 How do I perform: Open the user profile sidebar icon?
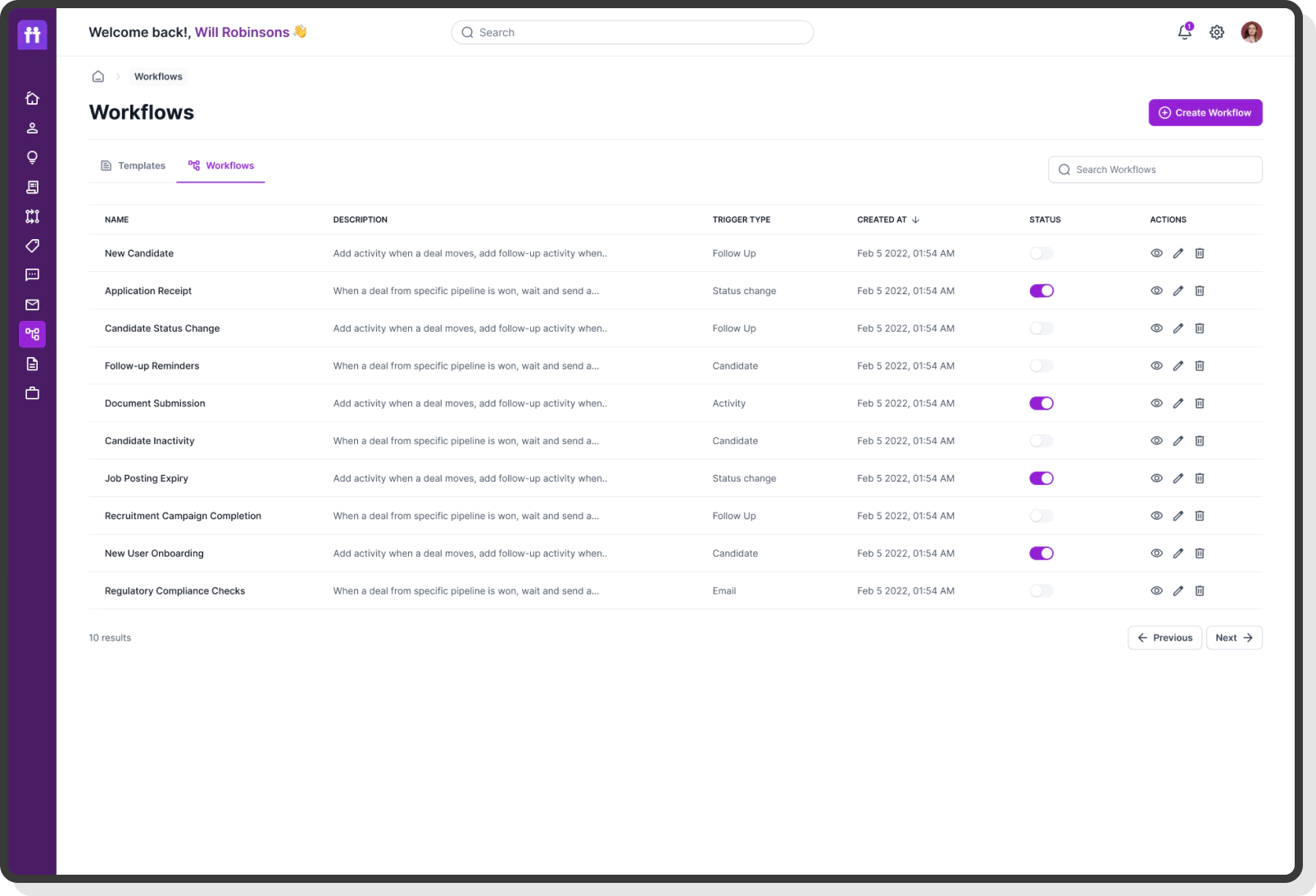click(x=32, y=128)
